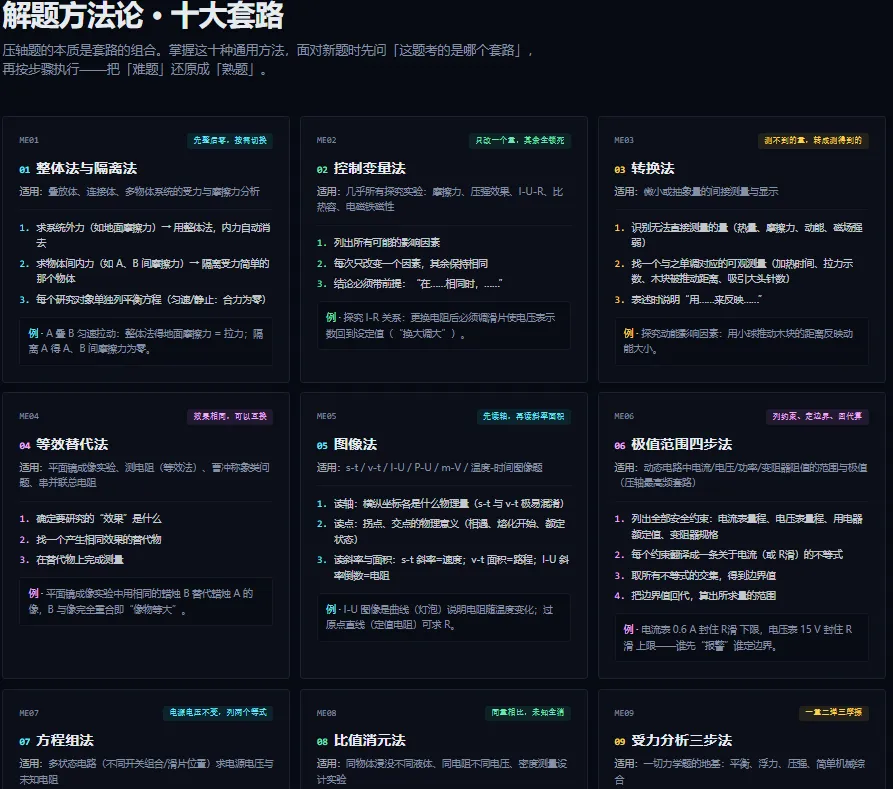This screenshot has height=789, width=893.
Task: Click the 适用 line 动态电路中电流/电压/功率
Action: 741,475
